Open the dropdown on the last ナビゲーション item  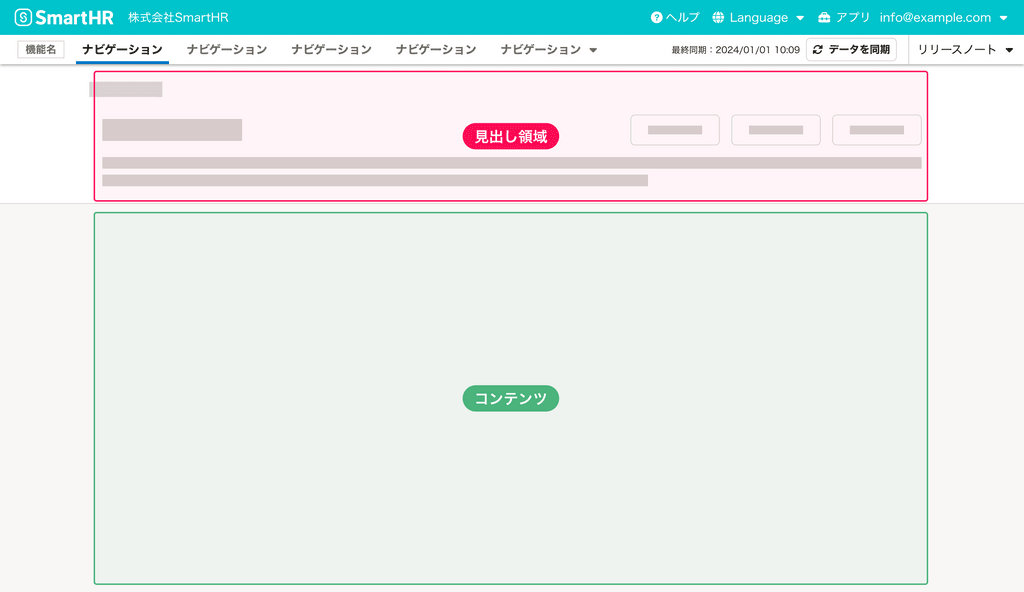click(594, 47)
